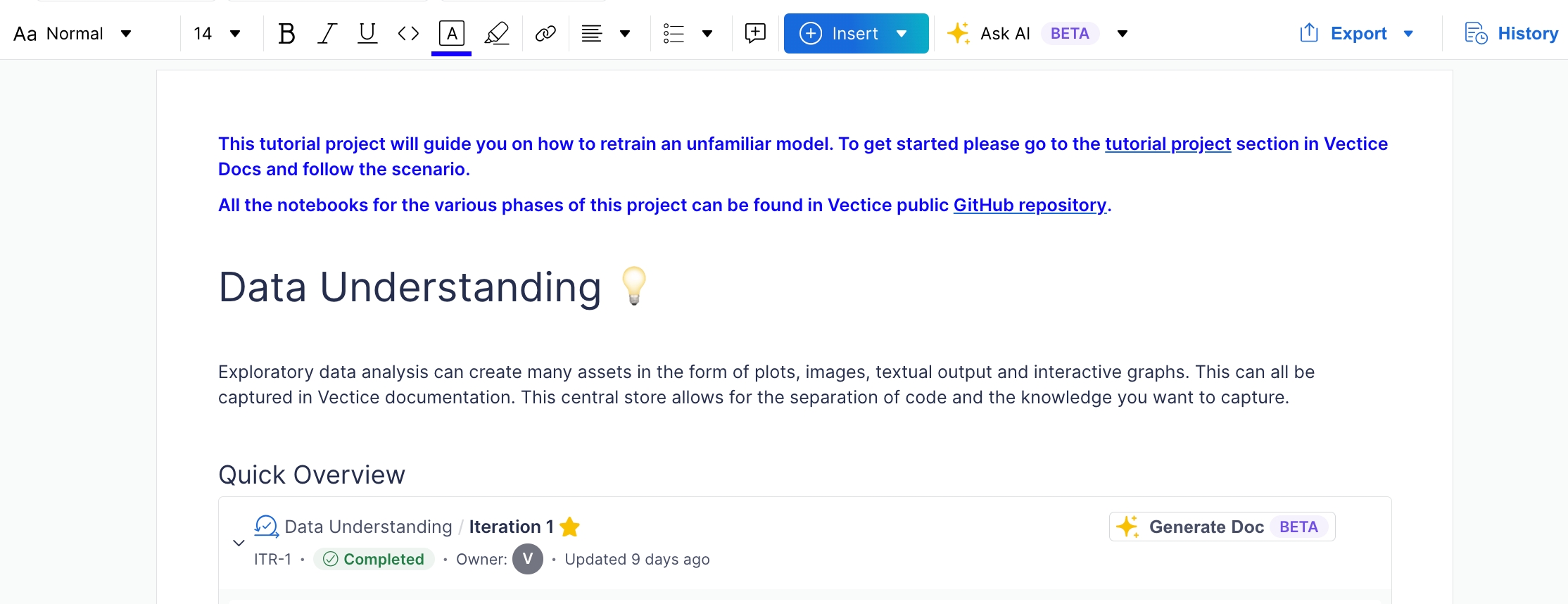Open the GitHub repository link

tap(1030, 206)
